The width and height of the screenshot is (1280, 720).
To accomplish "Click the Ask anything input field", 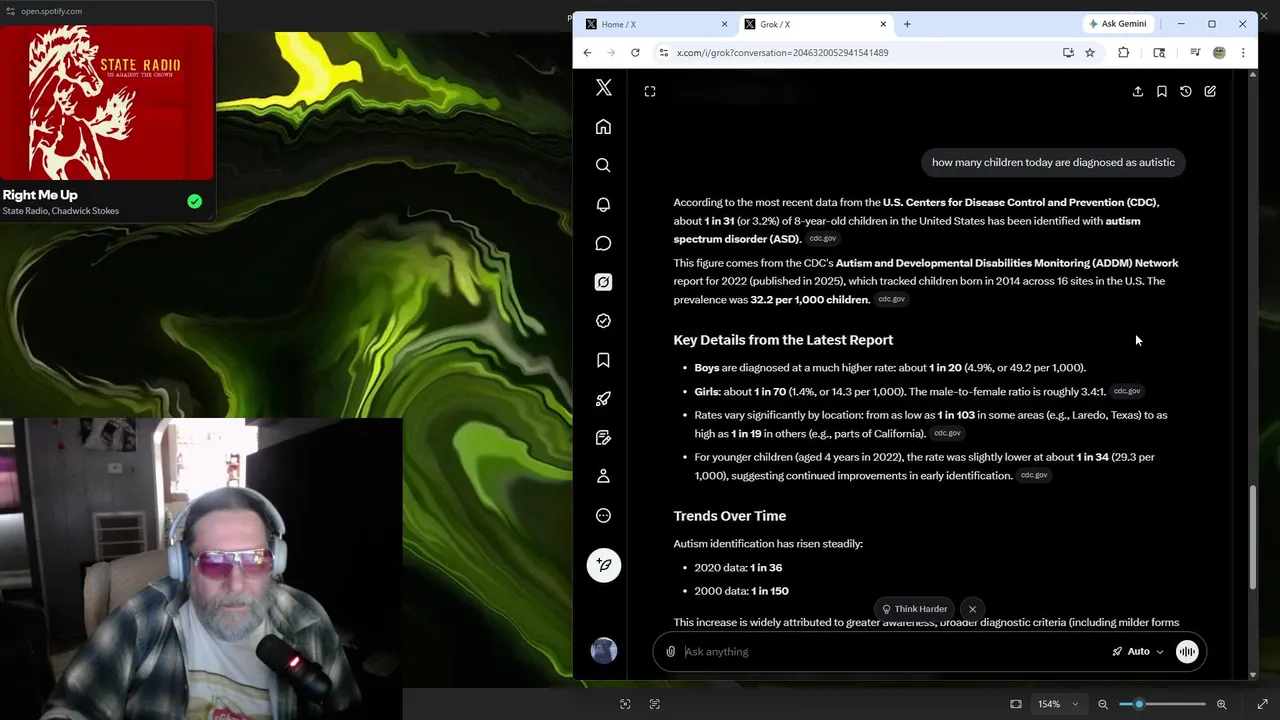I will coord(890,652).
